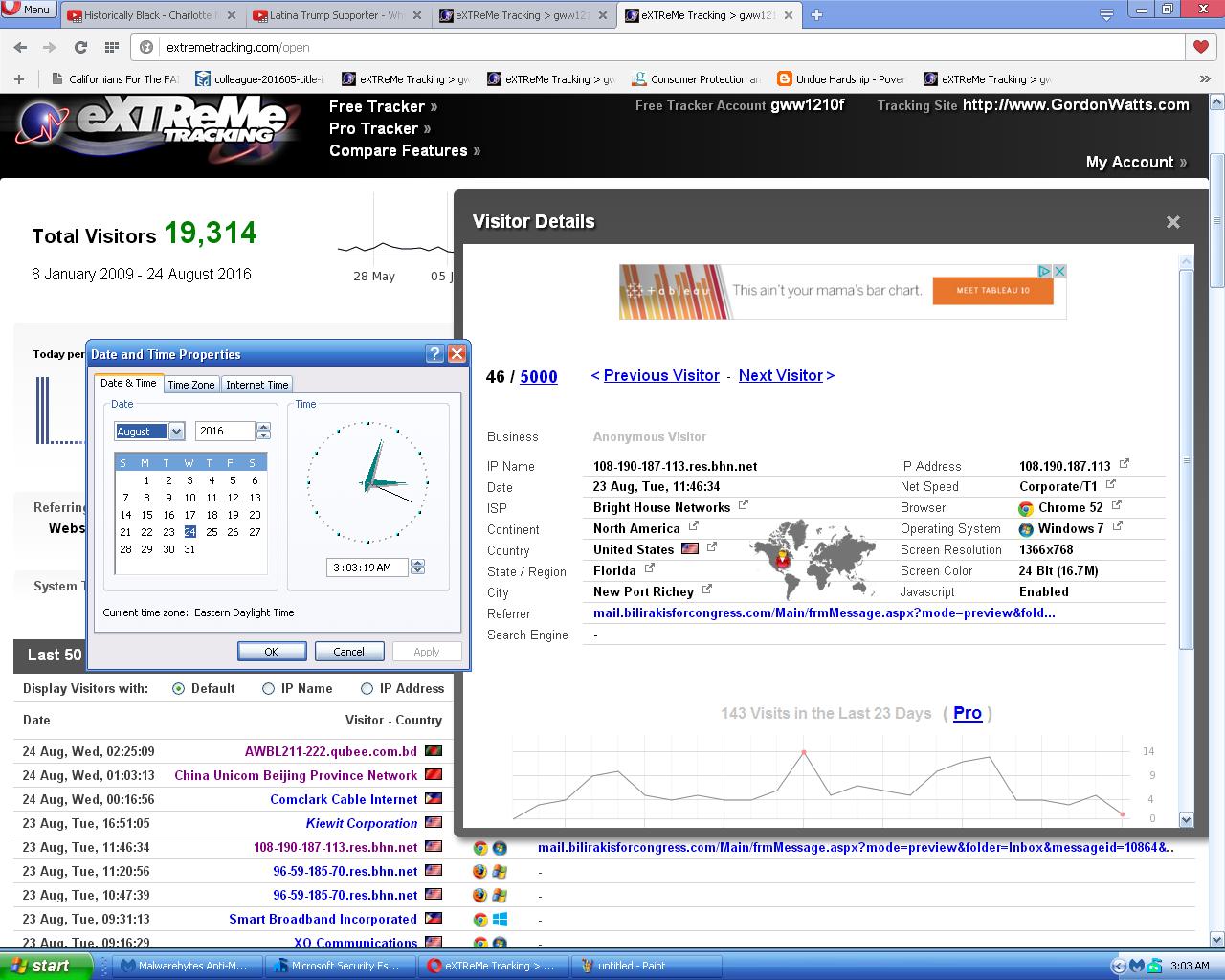Open Undue Hardship bookmark

[x=841, y=79]
